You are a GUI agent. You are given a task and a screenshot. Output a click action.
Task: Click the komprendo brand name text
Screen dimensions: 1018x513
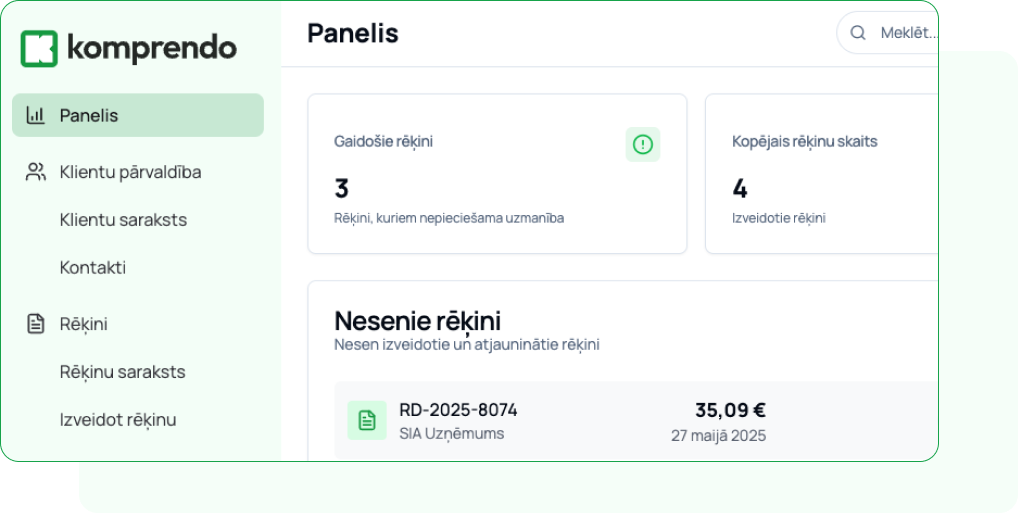152,49
